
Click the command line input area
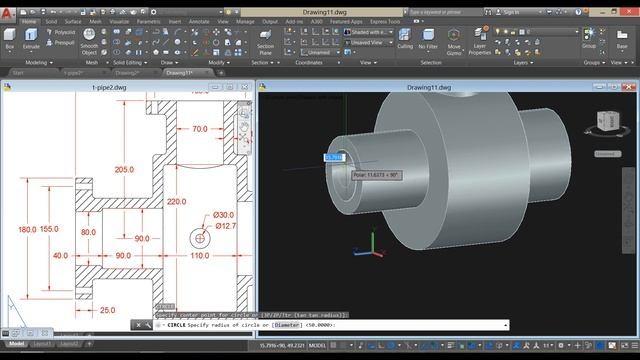tap(331, 325)
